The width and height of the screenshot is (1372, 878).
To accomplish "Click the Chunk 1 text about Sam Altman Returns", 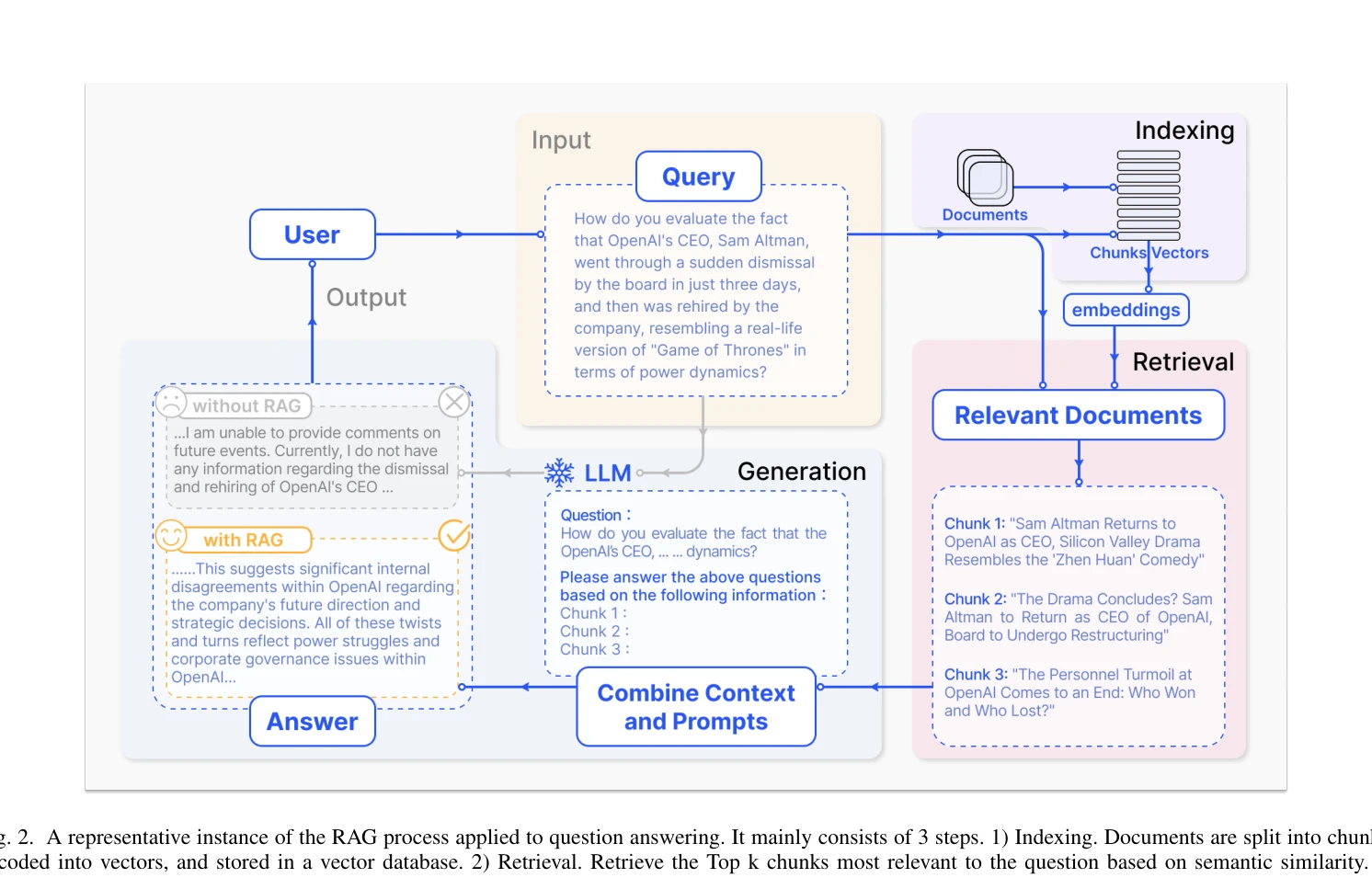I will pos(1074,542).
